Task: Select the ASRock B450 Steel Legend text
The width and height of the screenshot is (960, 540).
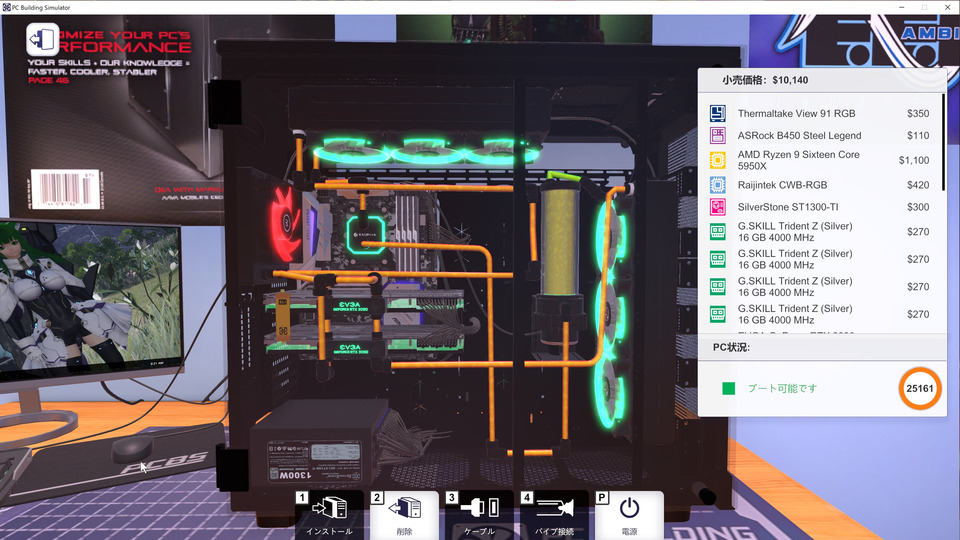Action: (799, 135)
